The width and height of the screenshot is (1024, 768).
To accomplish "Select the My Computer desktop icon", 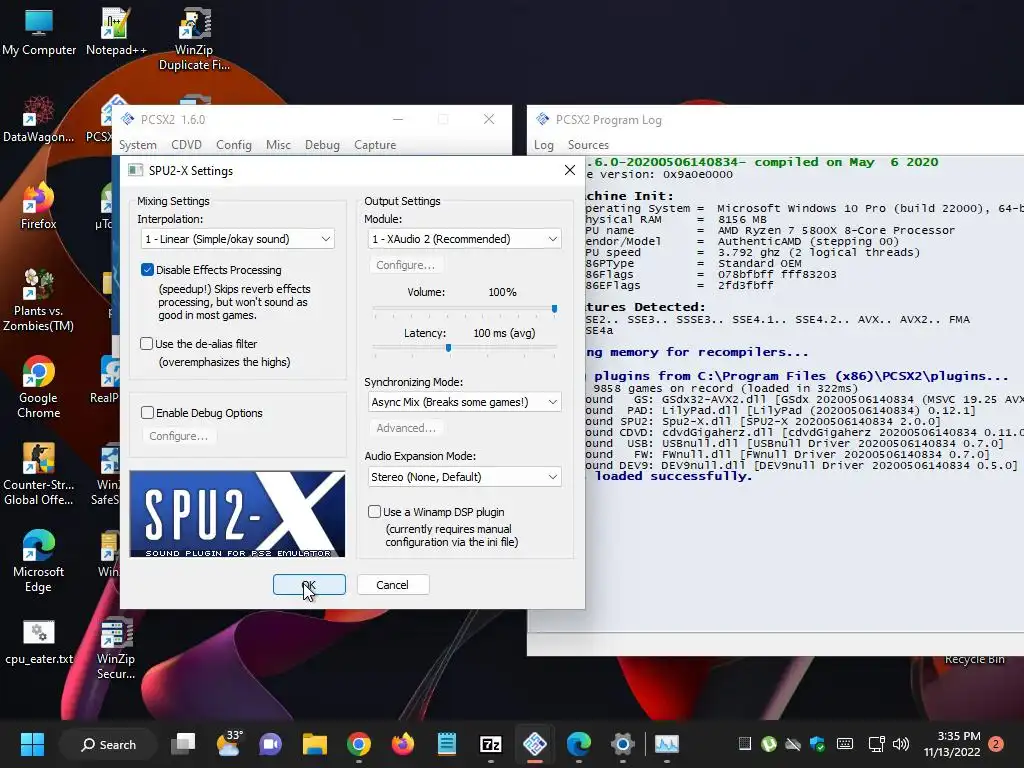I will coord(39,33).
